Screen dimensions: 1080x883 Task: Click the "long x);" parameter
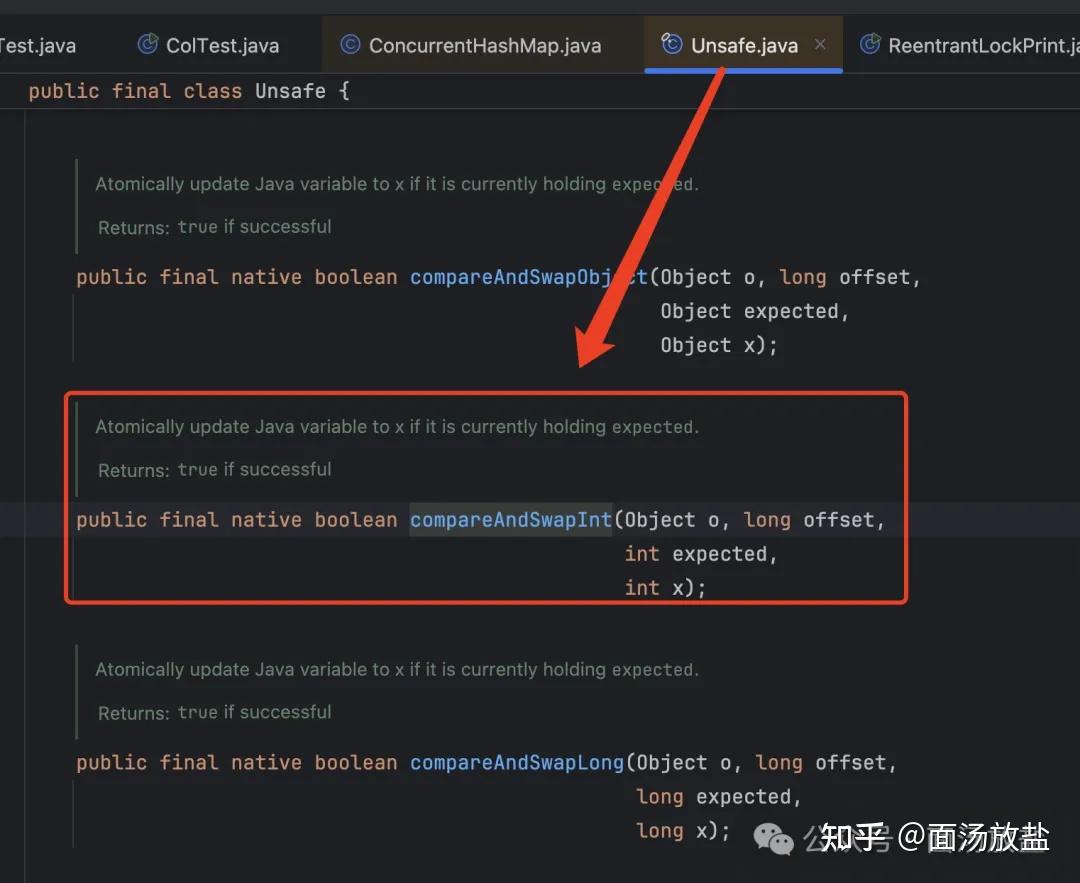(x=683, y=831)
